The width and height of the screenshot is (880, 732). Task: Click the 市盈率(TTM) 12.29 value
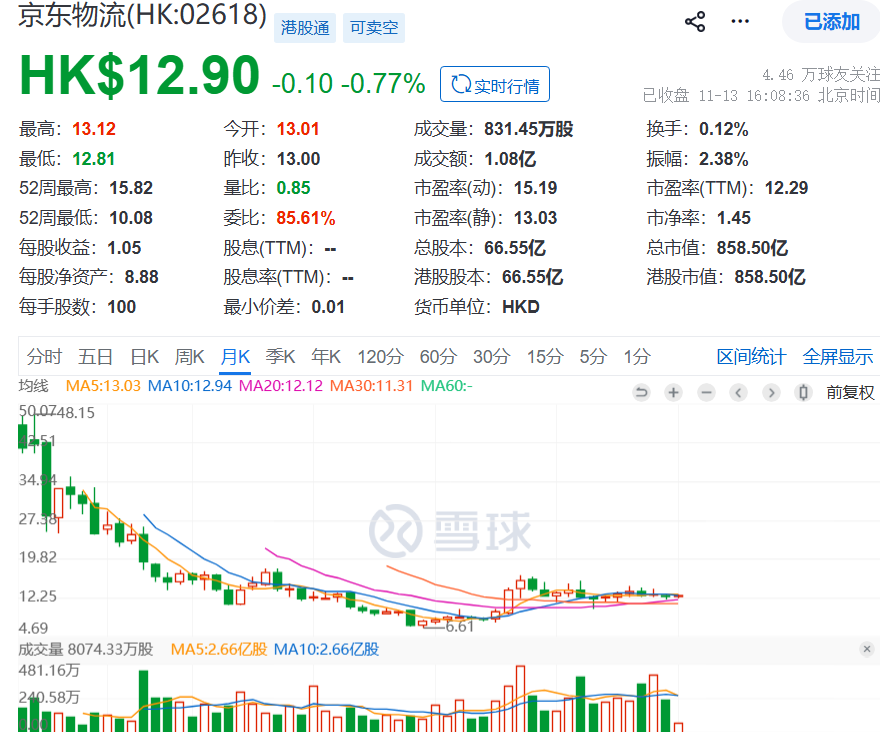tap(786, 188)
